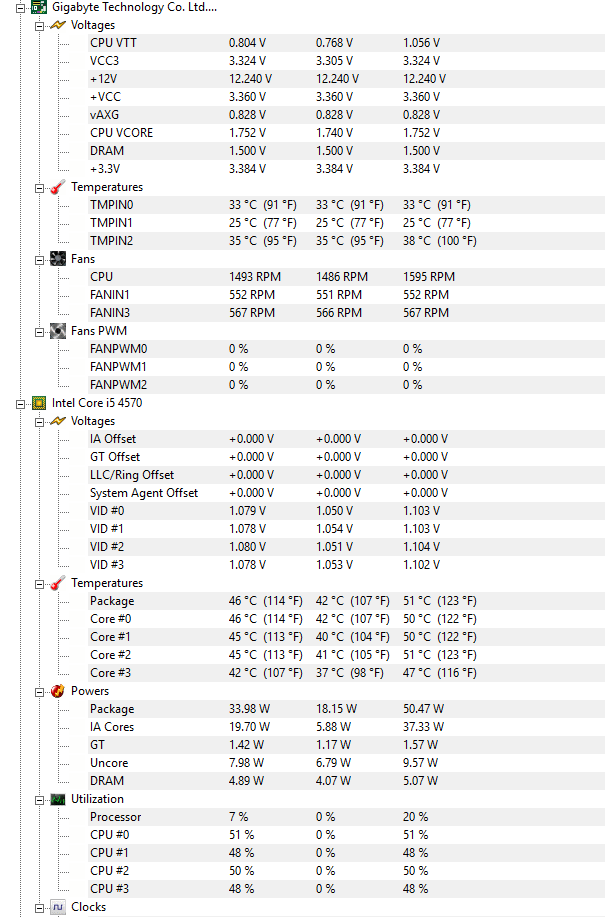The image size is (605, 917).
Task: Click the voltage icon under Intel Core i5
Action: click(x=58, y=421)
